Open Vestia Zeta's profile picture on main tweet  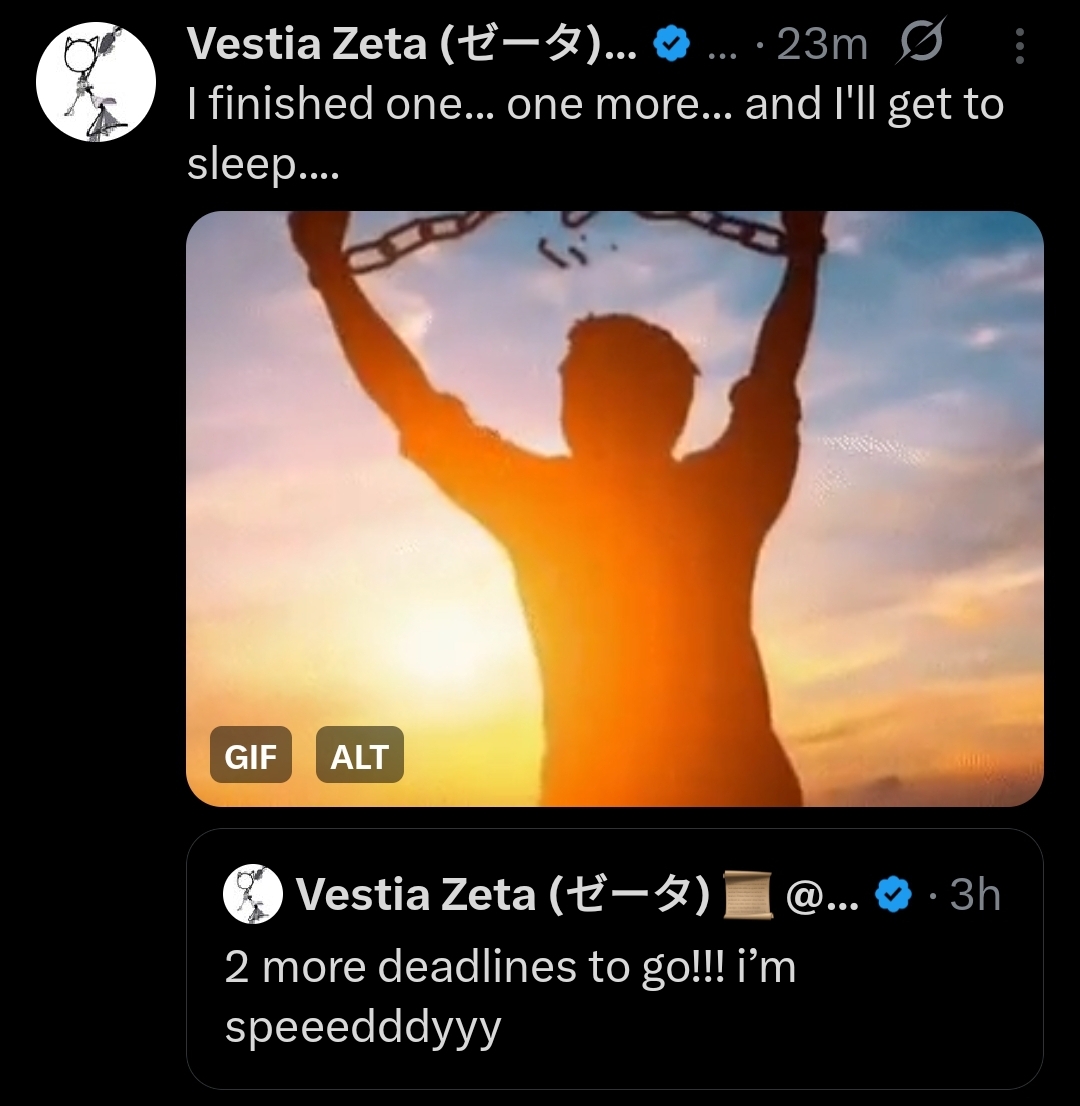point(96,80)
